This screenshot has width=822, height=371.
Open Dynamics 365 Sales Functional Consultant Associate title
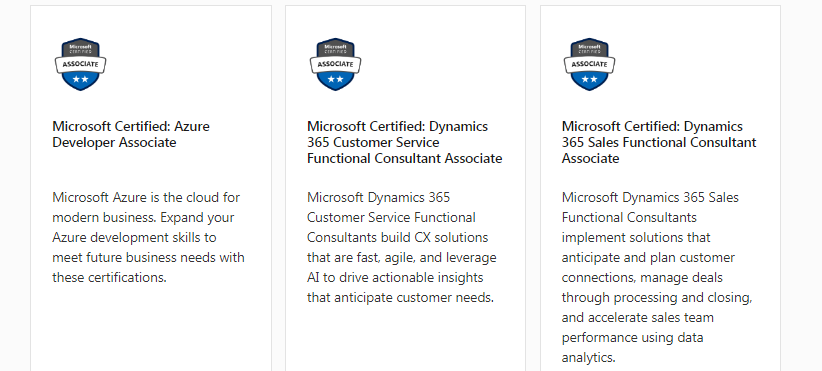[x=659, y=142]
